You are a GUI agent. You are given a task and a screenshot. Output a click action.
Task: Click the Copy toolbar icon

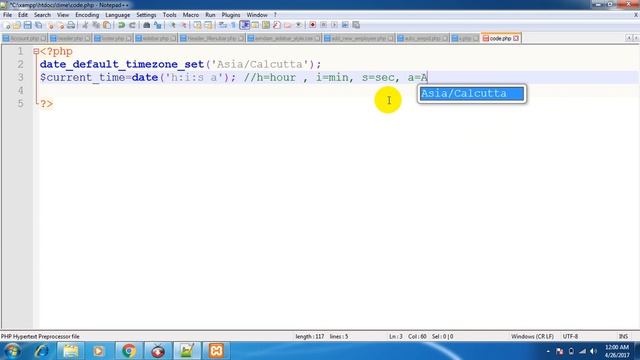[x=96, y=25]
